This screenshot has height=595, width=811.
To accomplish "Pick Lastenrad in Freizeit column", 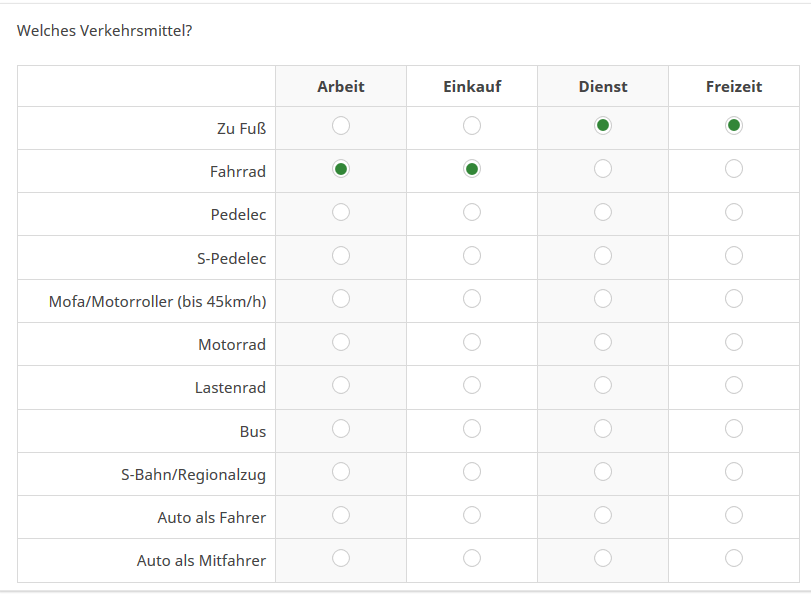I will [x=734, y=385].
